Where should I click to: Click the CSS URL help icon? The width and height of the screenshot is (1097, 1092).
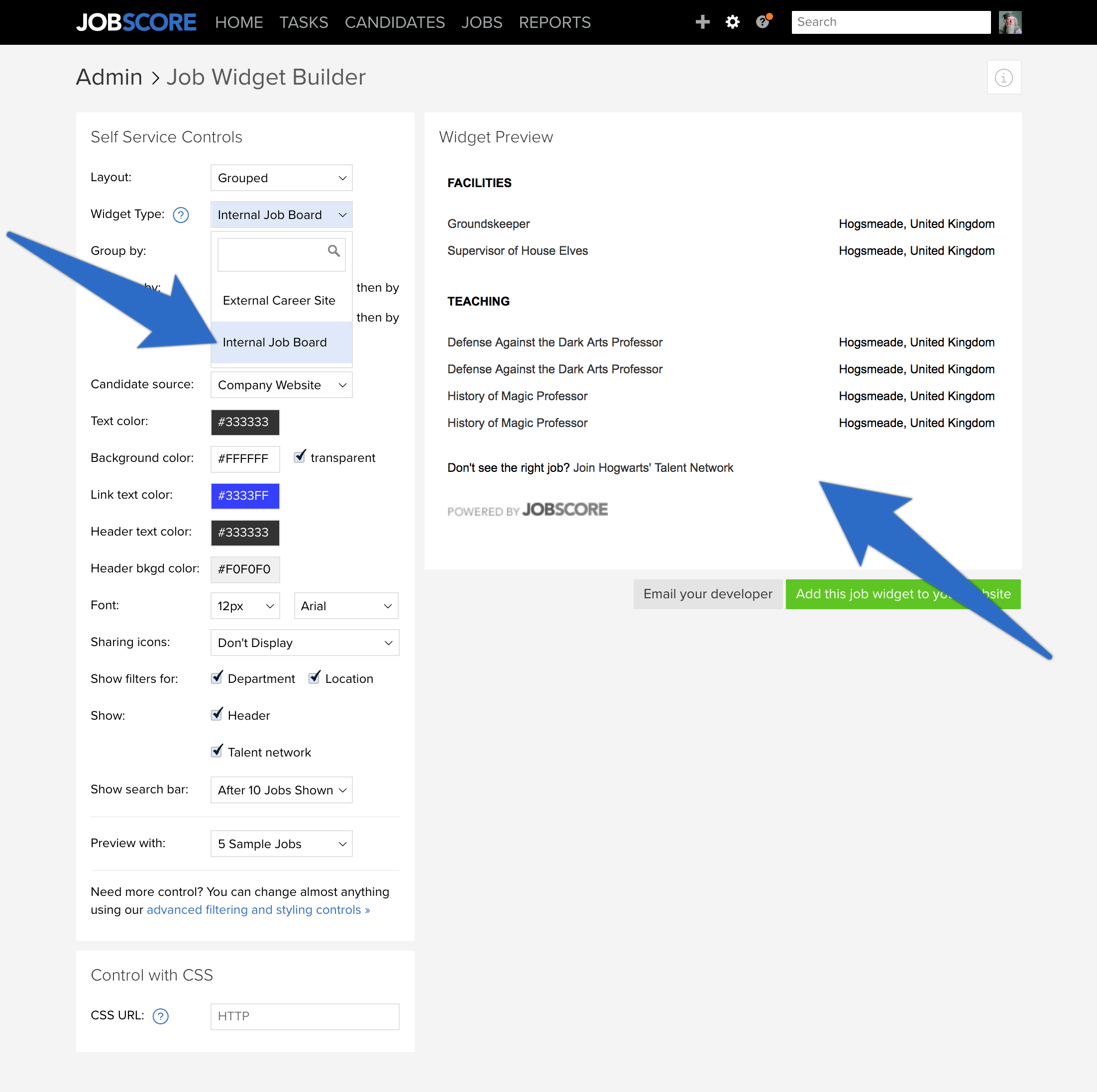(161, 1016)
